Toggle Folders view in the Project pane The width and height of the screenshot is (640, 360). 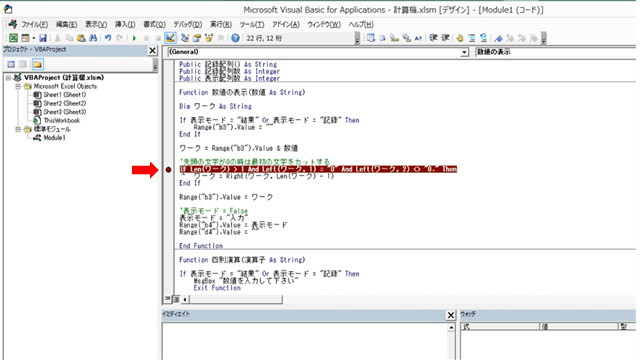point(38,64)
